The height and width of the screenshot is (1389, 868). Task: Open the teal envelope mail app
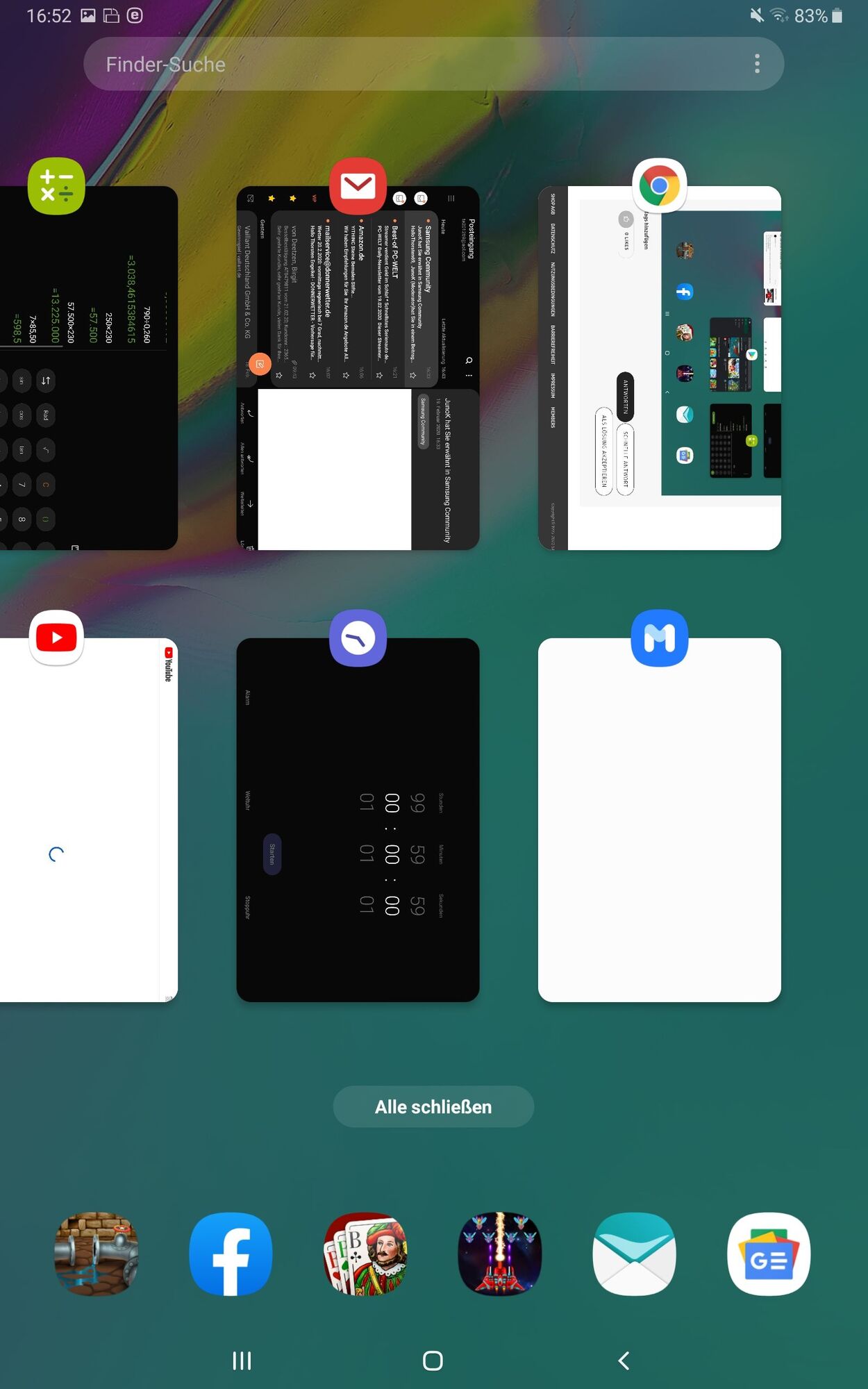click(634, 1254)
